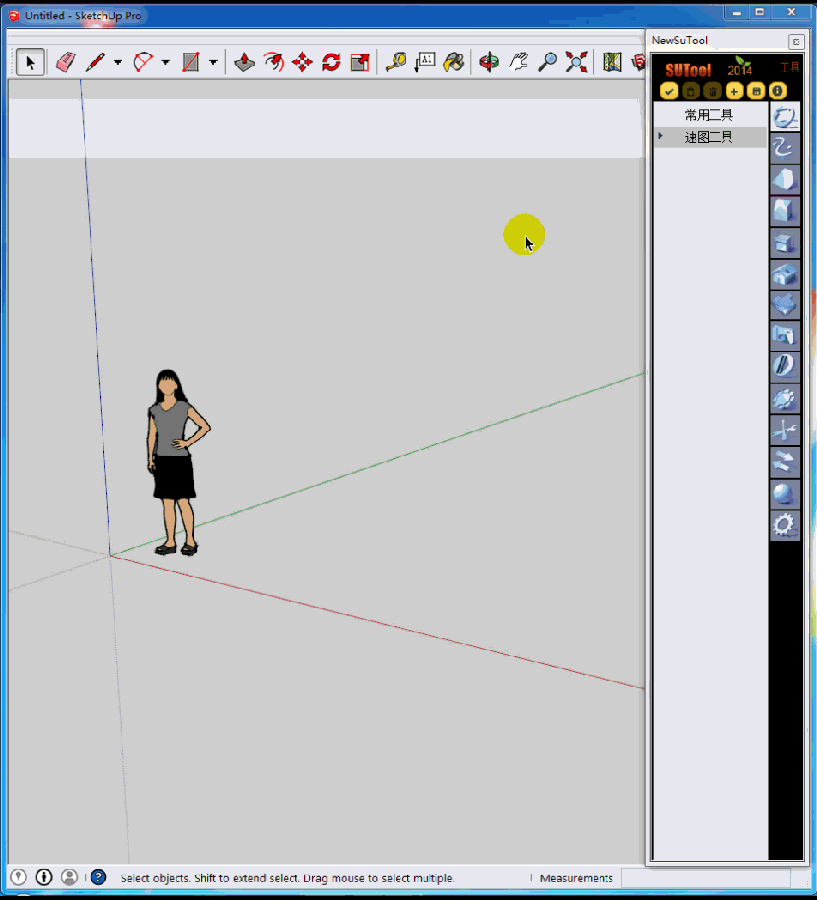
Task: Select the Text label tool
Action: [x=425, y=62]
